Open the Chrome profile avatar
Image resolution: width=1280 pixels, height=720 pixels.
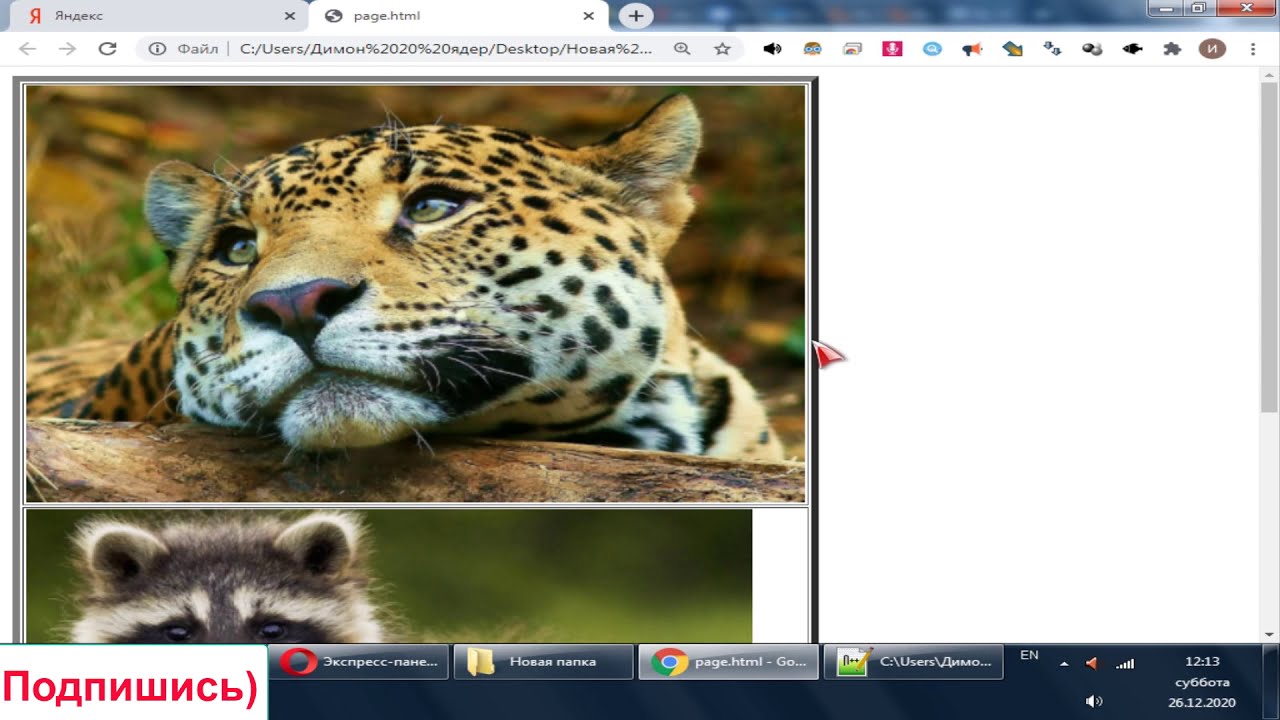point(1212,48)
